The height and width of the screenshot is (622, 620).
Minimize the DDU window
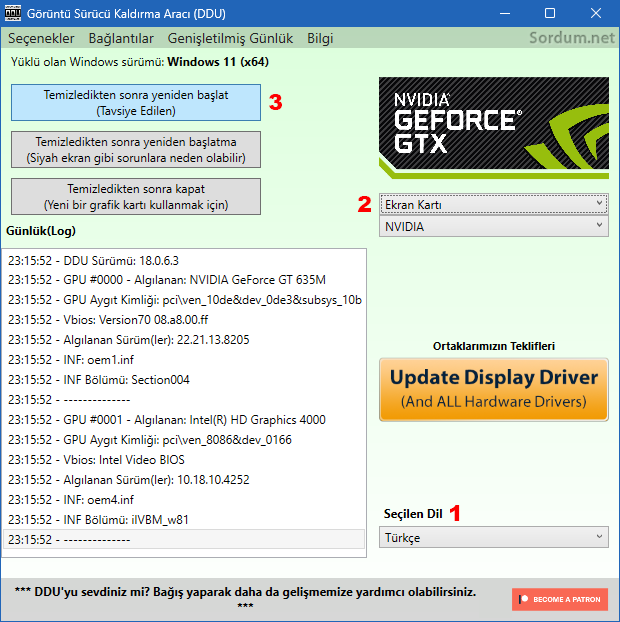(503, 13)
